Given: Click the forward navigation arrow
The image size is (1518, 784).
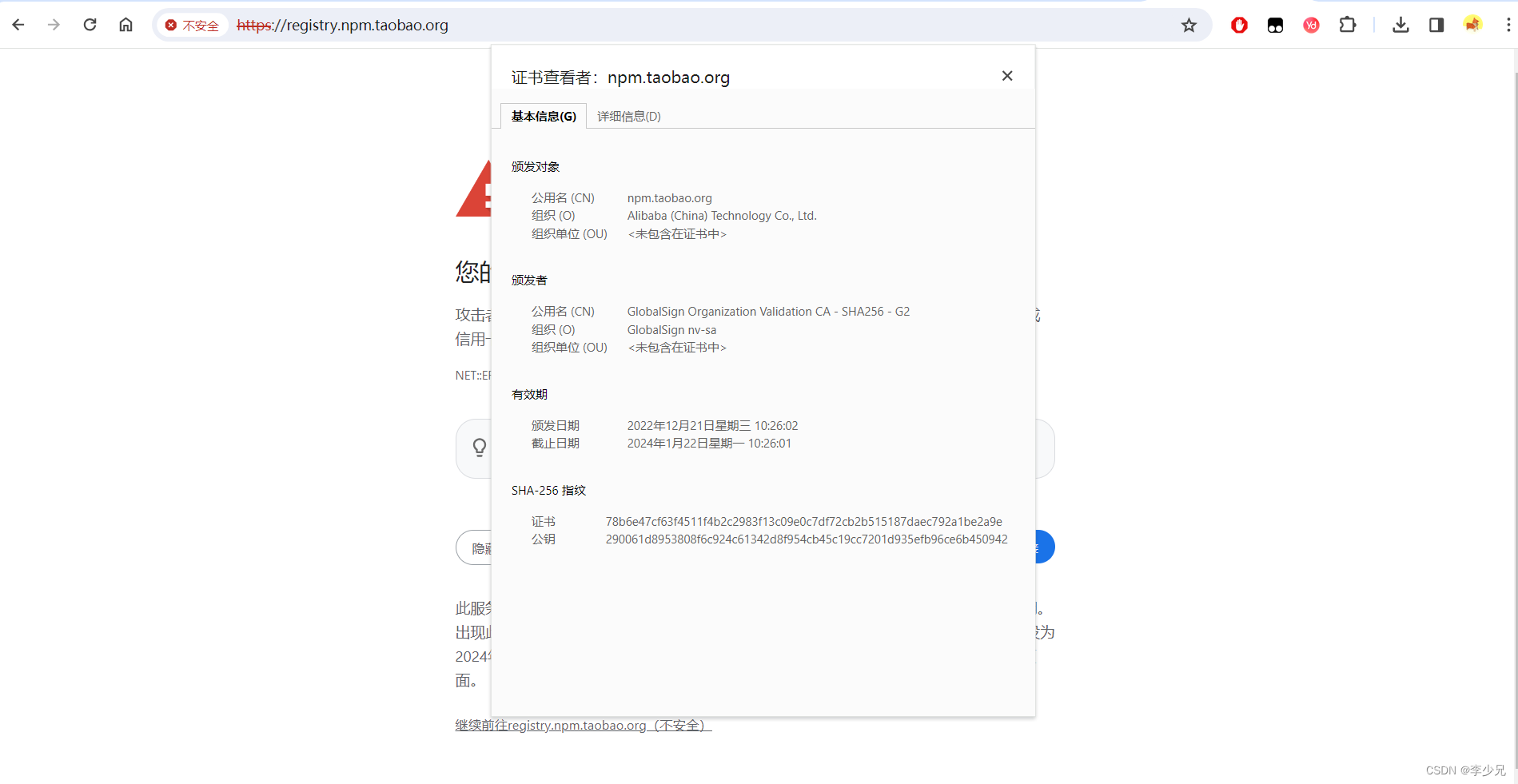Looking at the screenshot, I should point(54,25).
